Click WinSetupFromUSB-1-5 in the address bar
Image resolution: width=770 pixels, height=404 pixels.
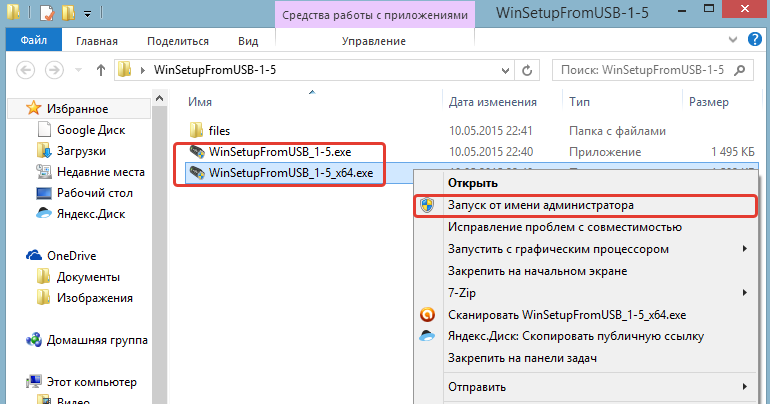pyautogui.click(x=215, y=70)
